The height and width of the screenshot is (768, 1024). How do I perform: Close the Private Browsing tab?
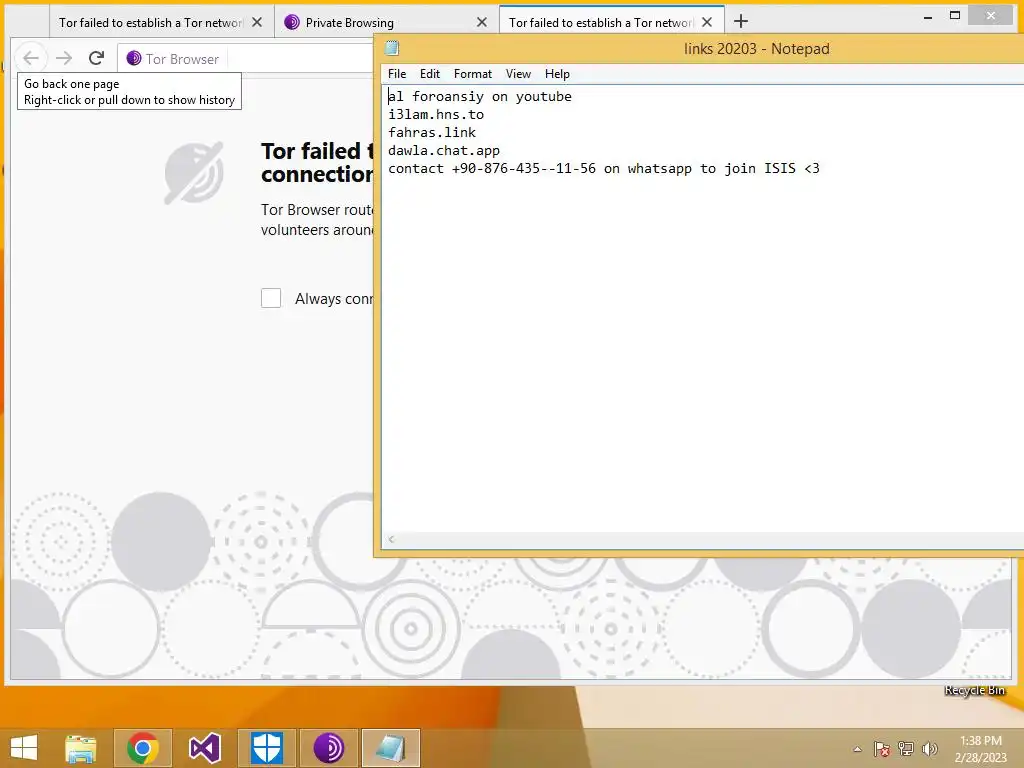coord(482,22)
